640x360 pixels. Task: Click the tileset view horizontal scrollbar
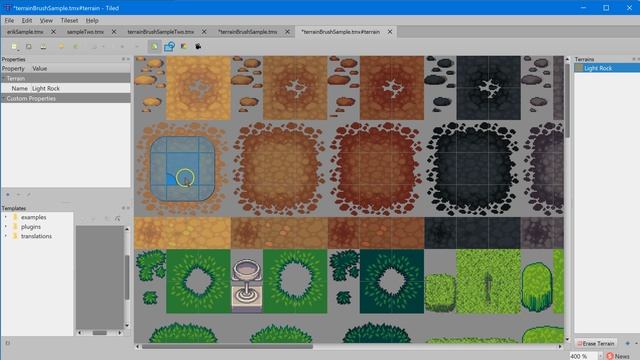[x=227, y=347]
